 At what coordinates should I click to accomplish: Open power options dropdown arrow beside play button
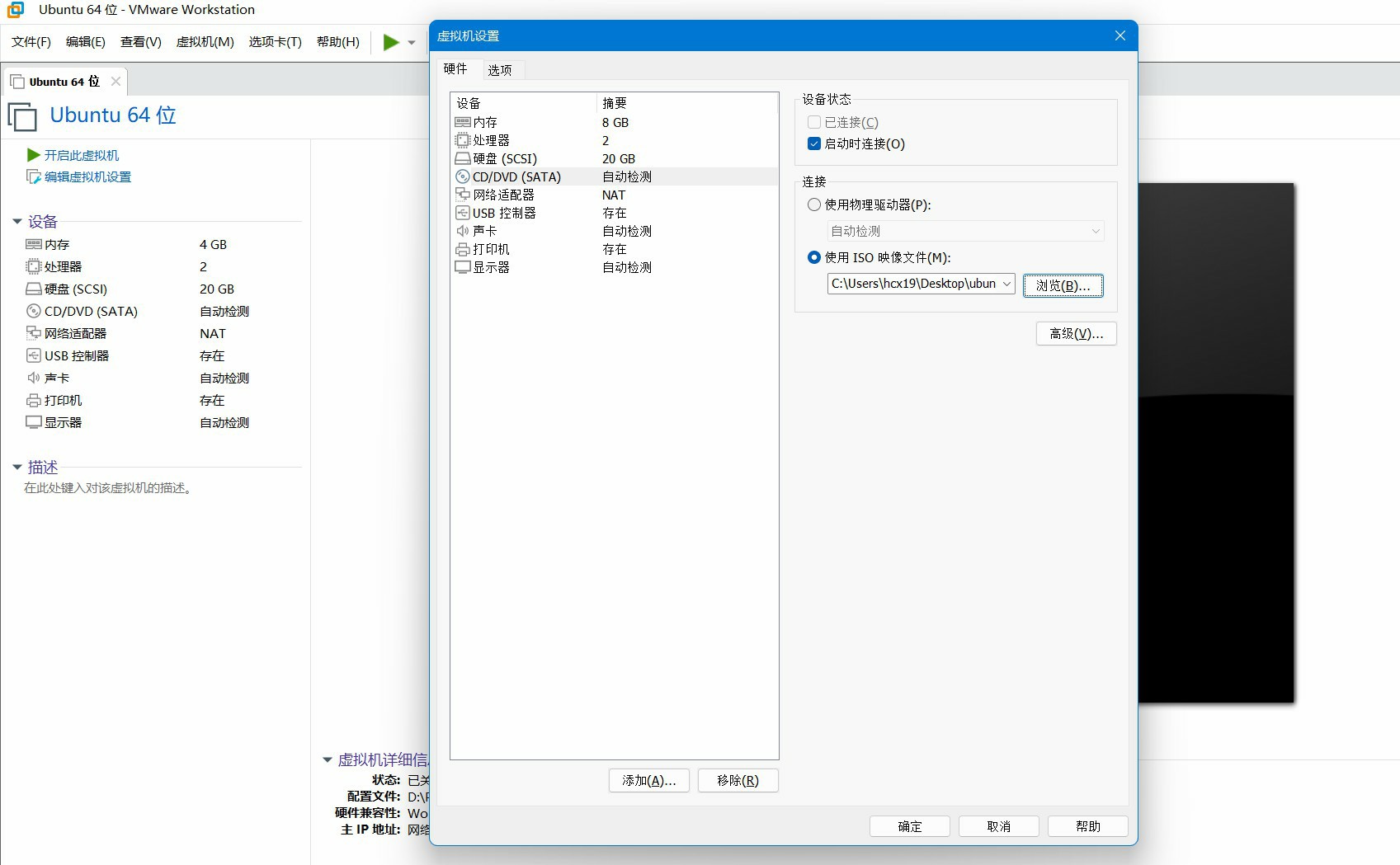point(412,43)
